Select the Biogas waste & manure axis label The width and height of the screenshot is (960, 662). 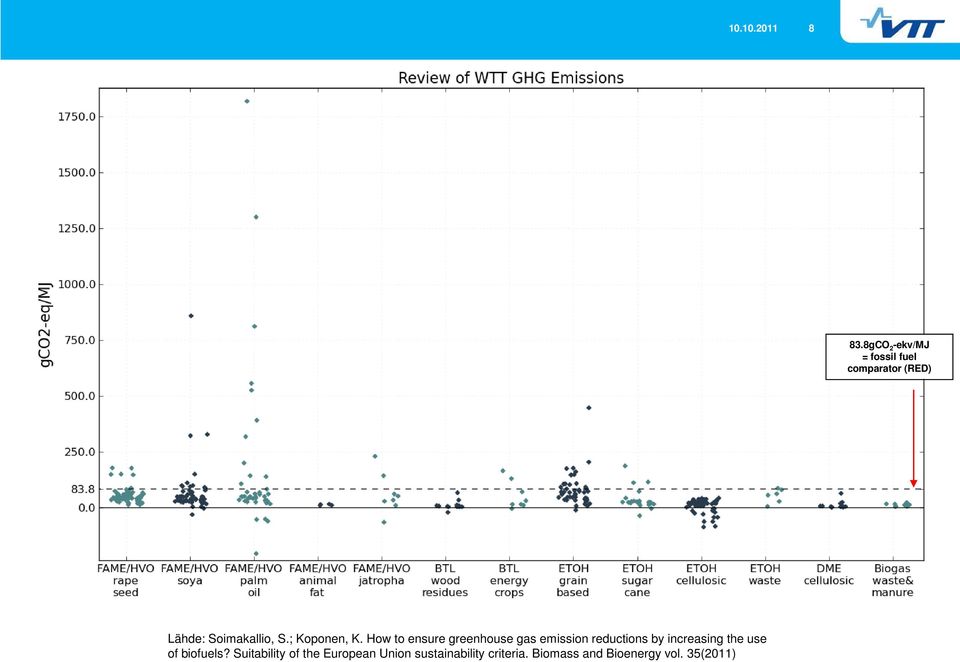(893, 580)
